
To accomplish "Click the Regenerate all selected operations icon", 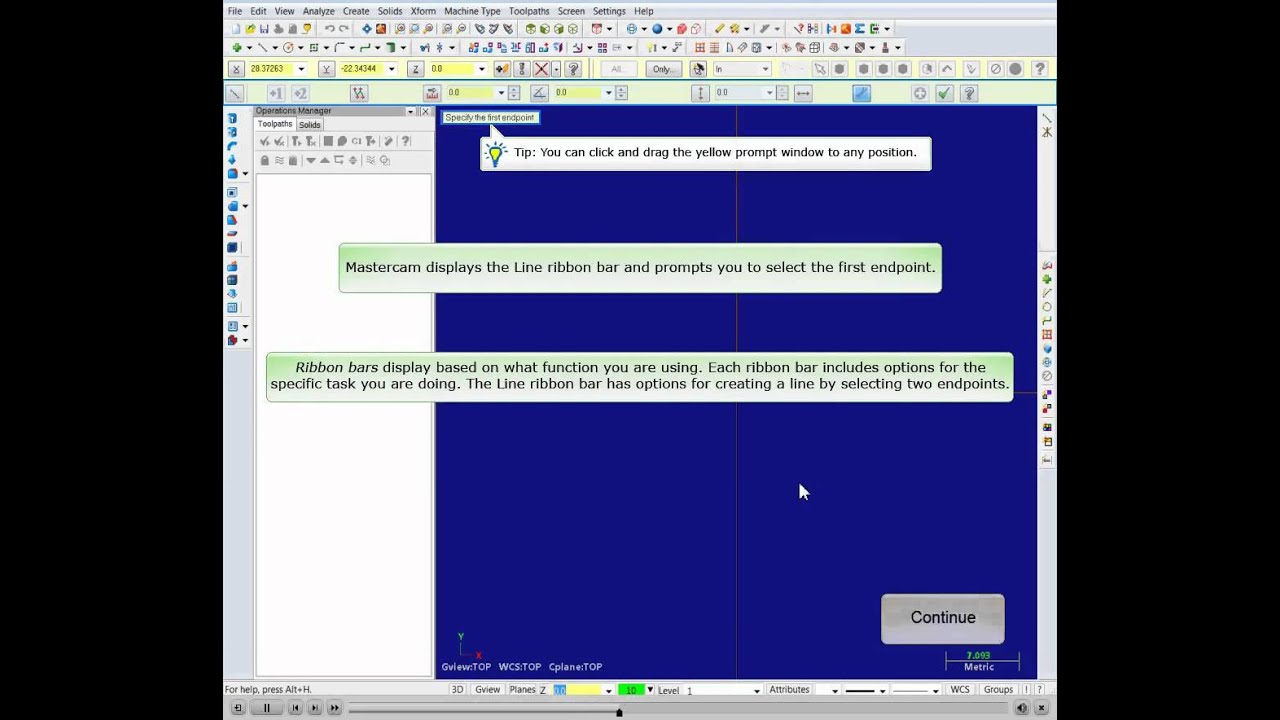I will pos(296,141).
